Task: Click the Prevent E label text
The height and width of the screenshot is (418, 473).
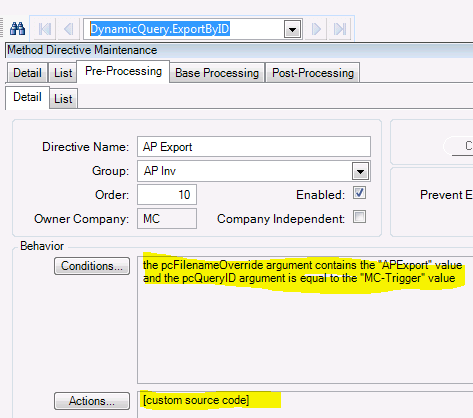Action: [446, 195]
